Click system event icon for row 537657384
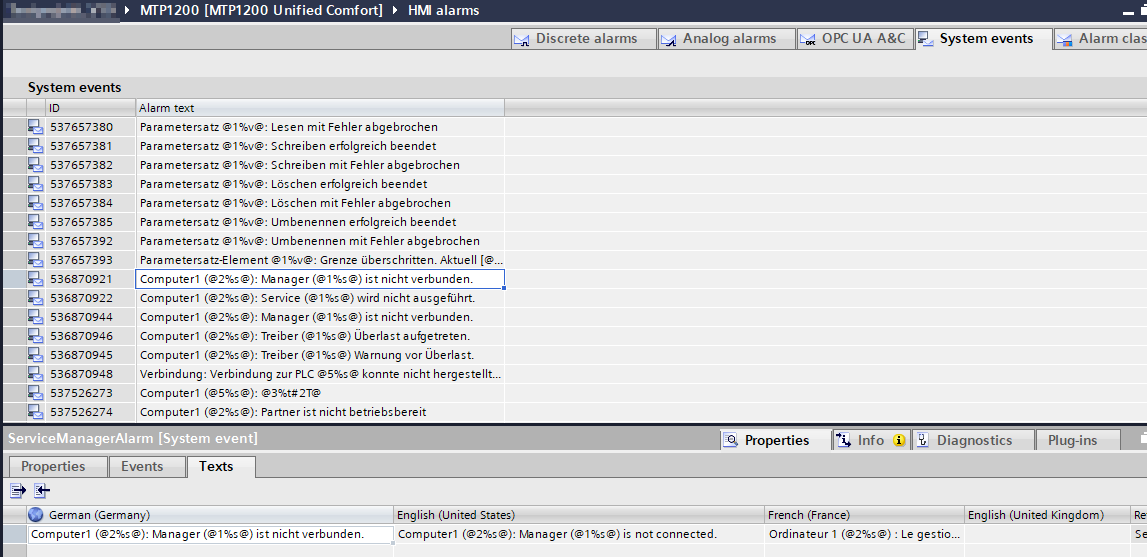 click(35, 203)
